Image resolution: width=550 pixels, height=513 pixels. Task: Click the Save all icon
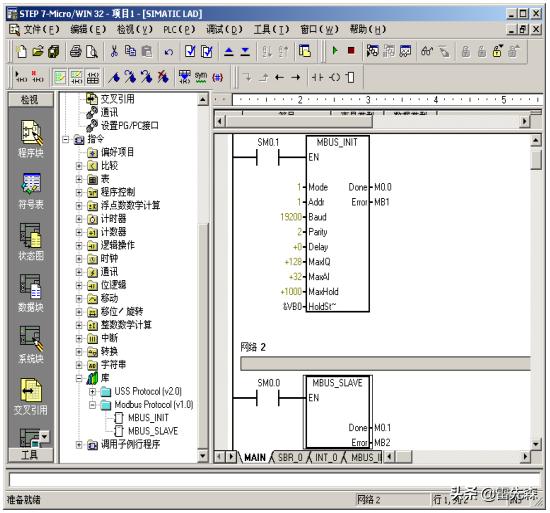(x=53, y=52)
